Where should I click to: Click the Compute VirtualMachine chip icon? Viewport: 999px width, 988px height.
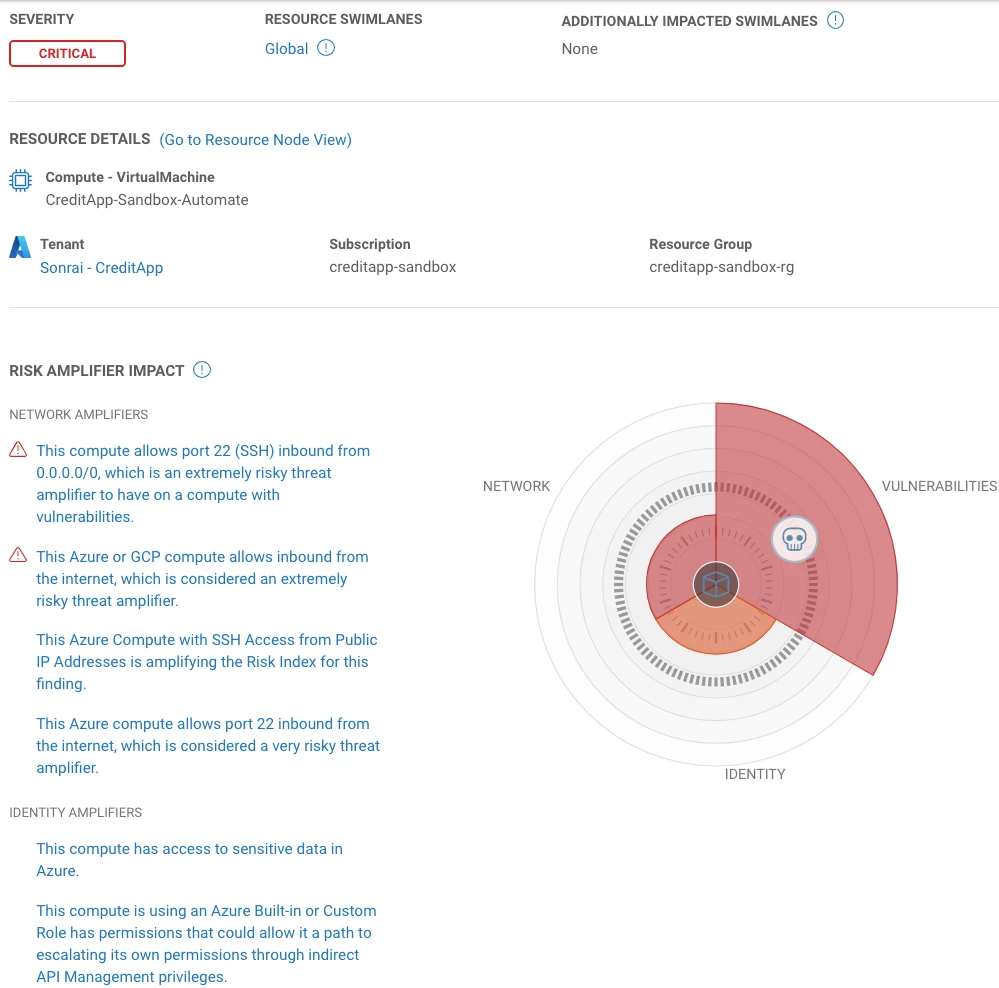tap(21, 181)
